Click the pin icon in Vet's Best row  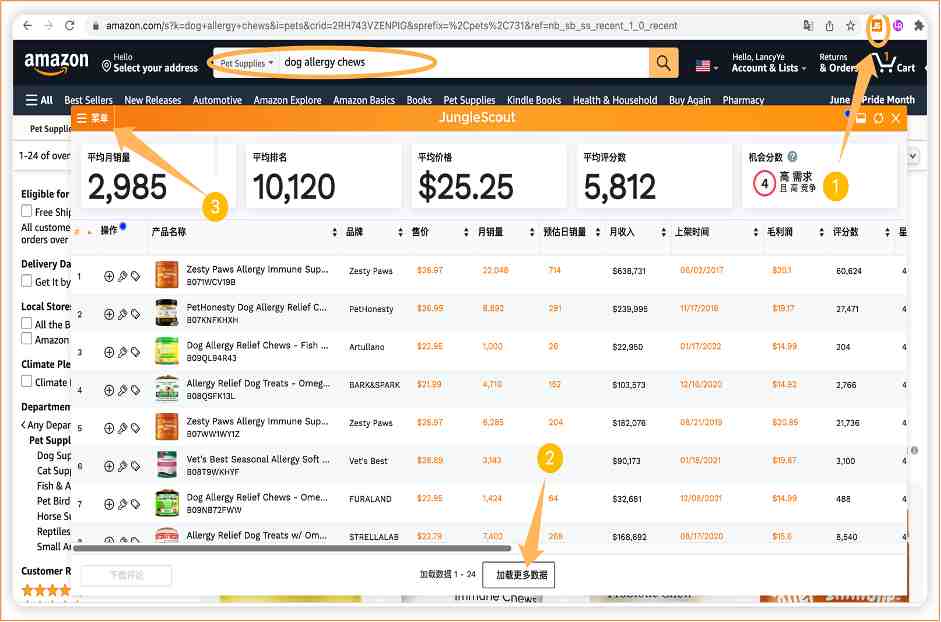click(x=122, y=466)
